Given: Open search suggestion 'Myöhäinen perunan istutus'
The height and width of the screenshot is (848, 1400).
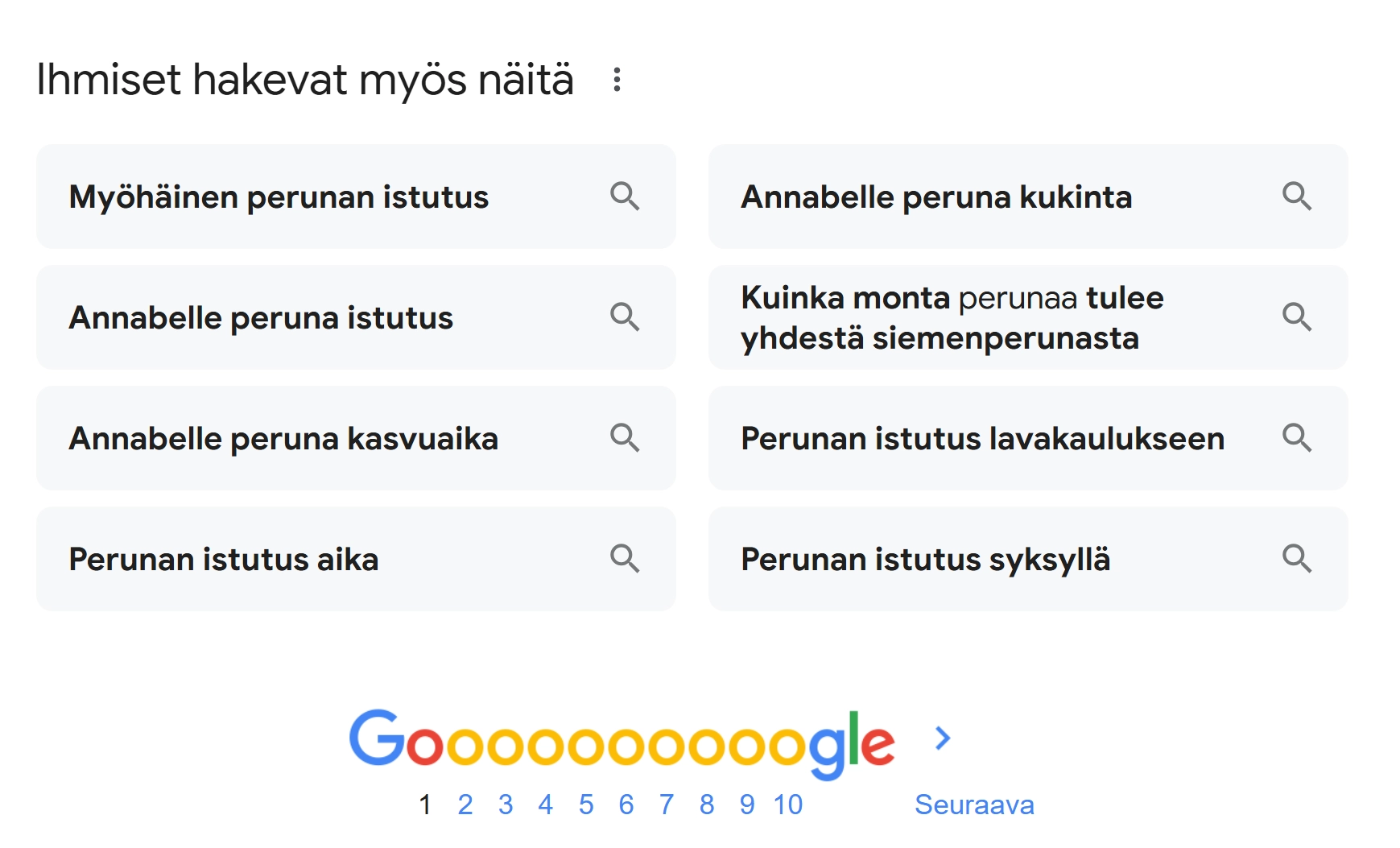Looking at the screenshot, I should pyautogui.click(x=280, y=197).
